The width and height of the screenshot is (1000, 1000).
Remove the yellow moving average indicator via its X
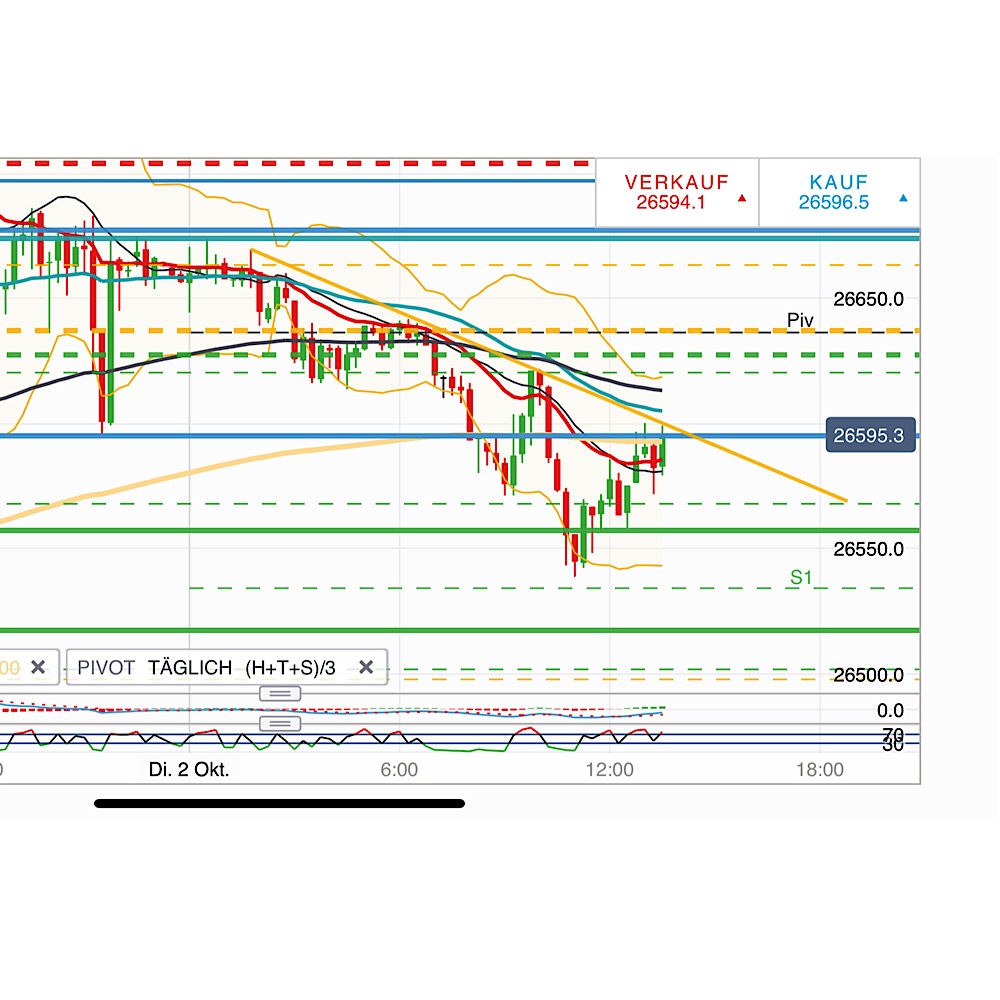pyautogui.click(x=37, y=667)
